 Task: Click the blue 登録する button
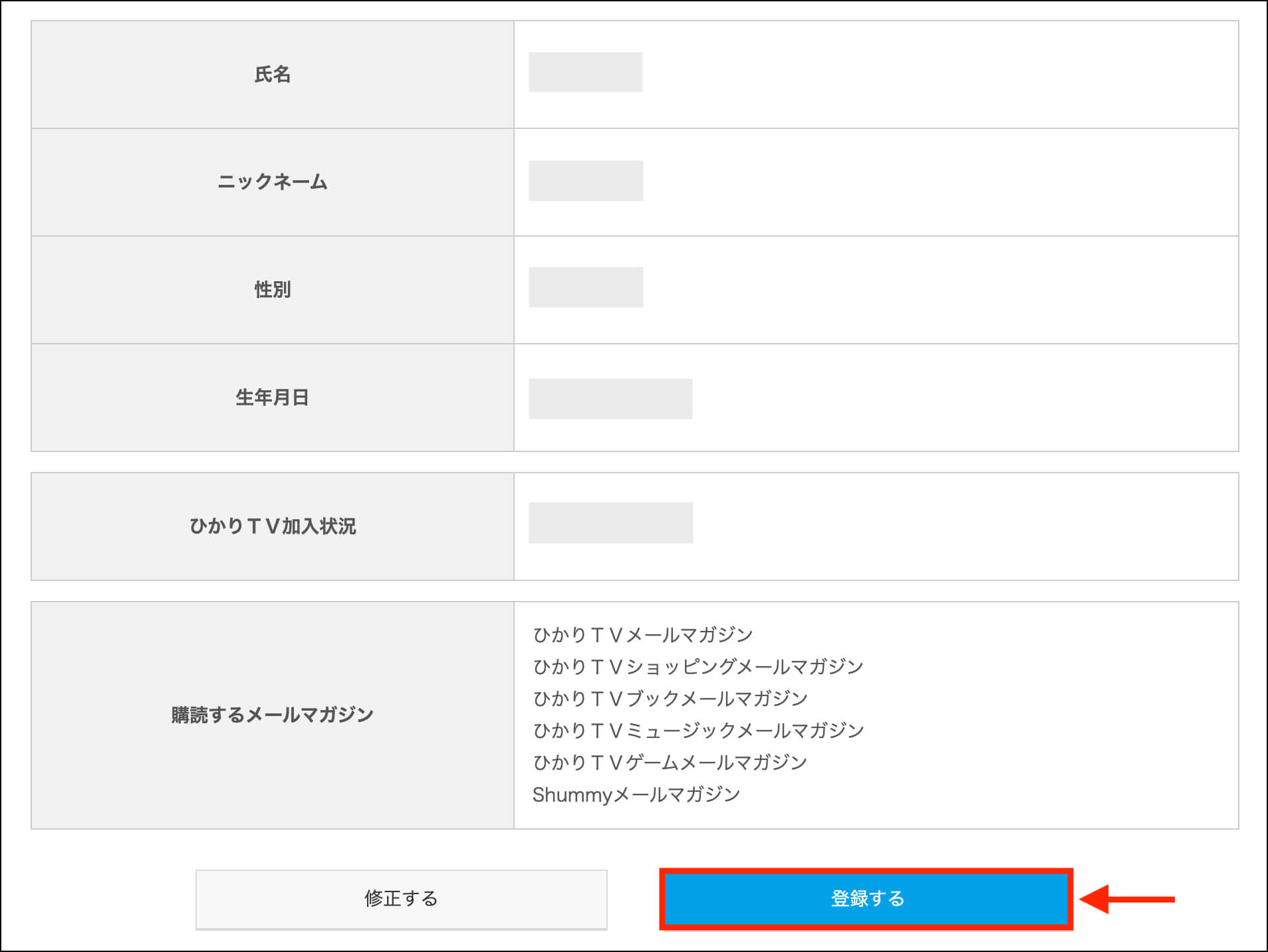(866, 899)
